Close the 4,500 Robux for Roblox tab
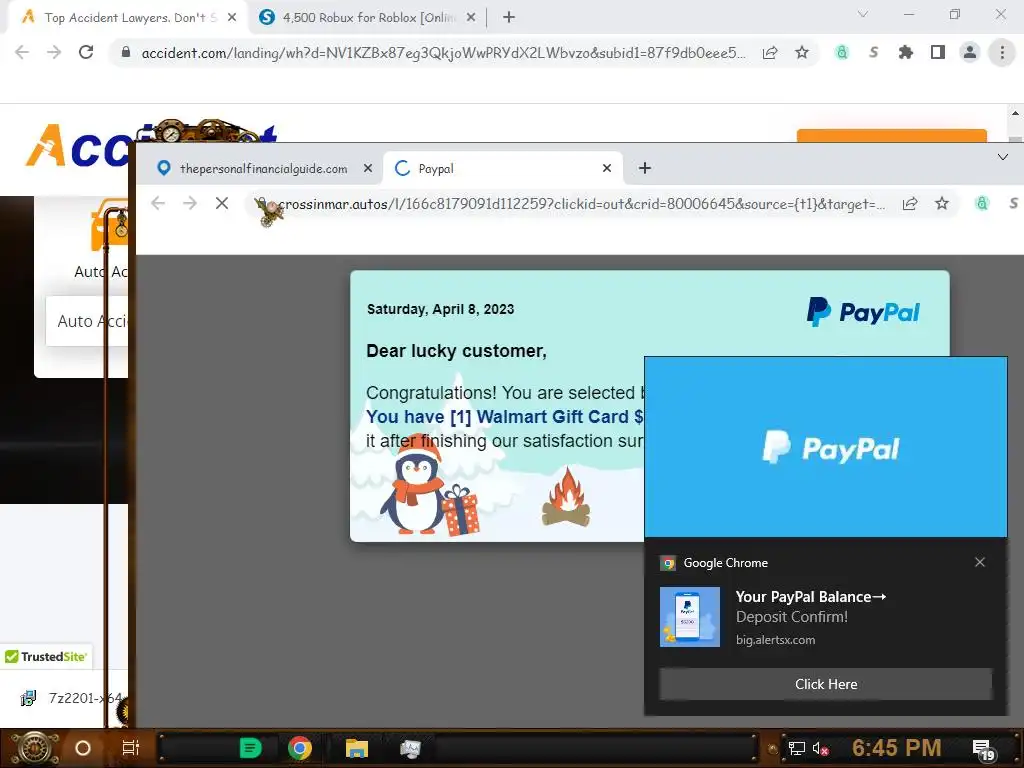1024x768 pixels. (471, 18)
